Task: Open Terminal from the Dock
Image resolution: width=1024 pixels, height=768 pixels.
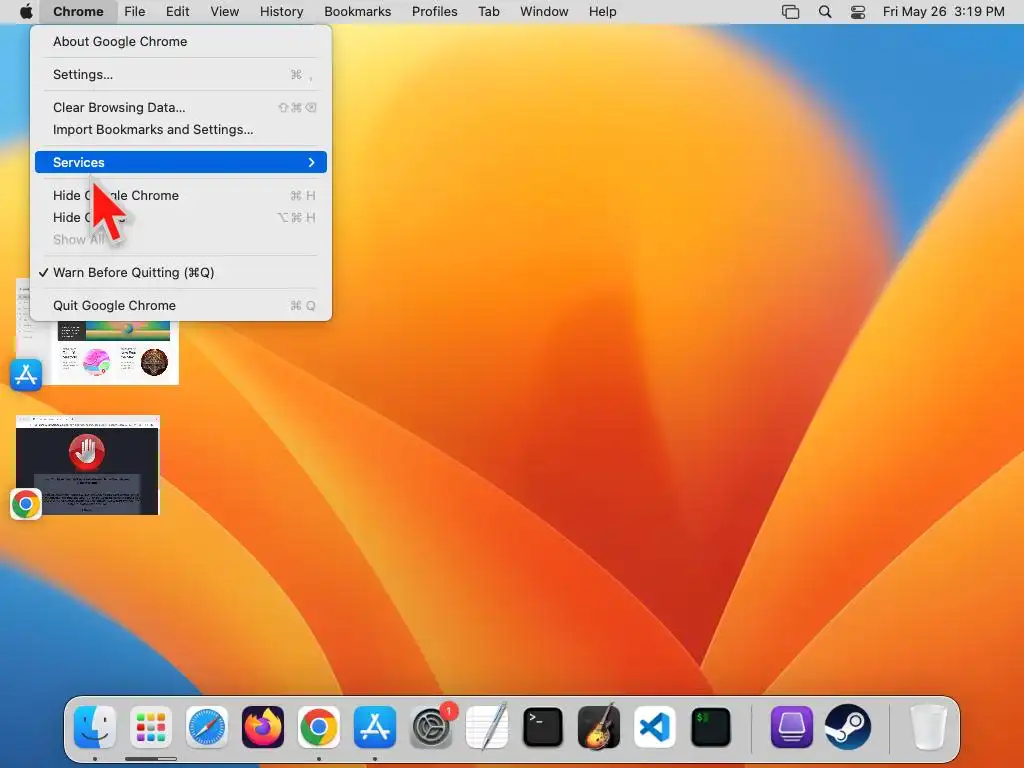Action: tap(543, 726)
